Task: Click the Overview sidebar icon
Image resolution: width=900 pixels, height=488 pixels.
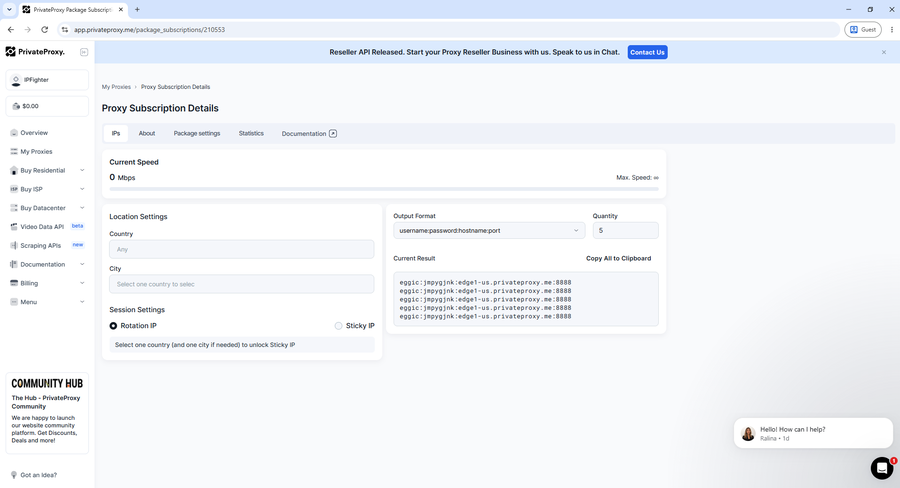Action: click(14, 133)
